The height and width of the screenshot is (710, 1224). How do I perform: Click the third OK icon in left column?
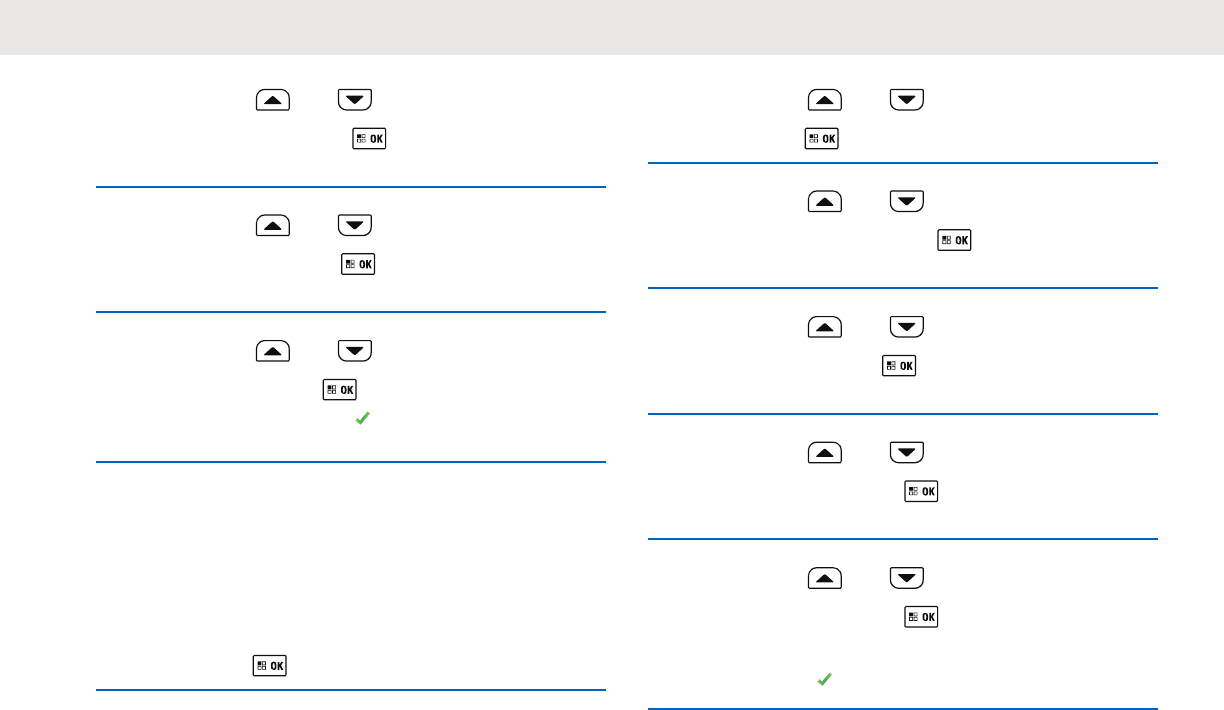(339, 390)
